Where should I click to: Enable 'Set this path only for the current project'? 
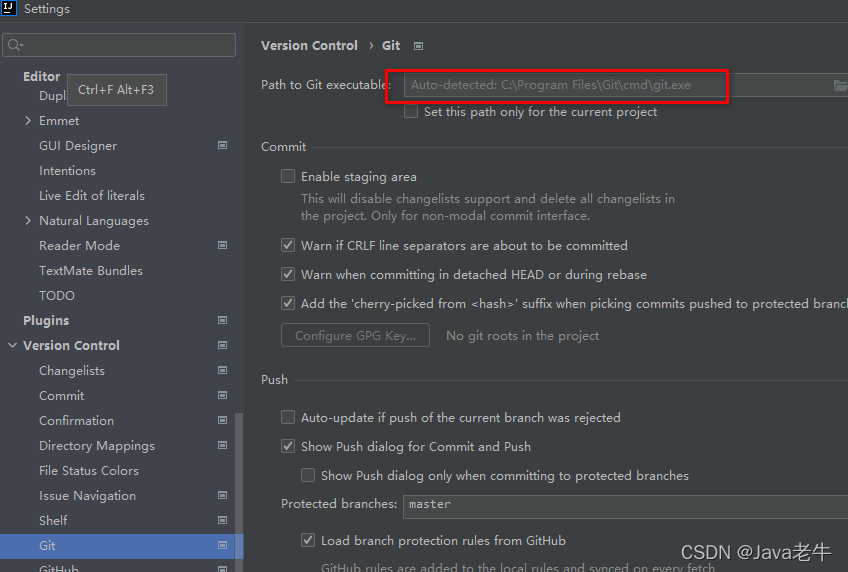pyautogui.click(x=411, y=111)
